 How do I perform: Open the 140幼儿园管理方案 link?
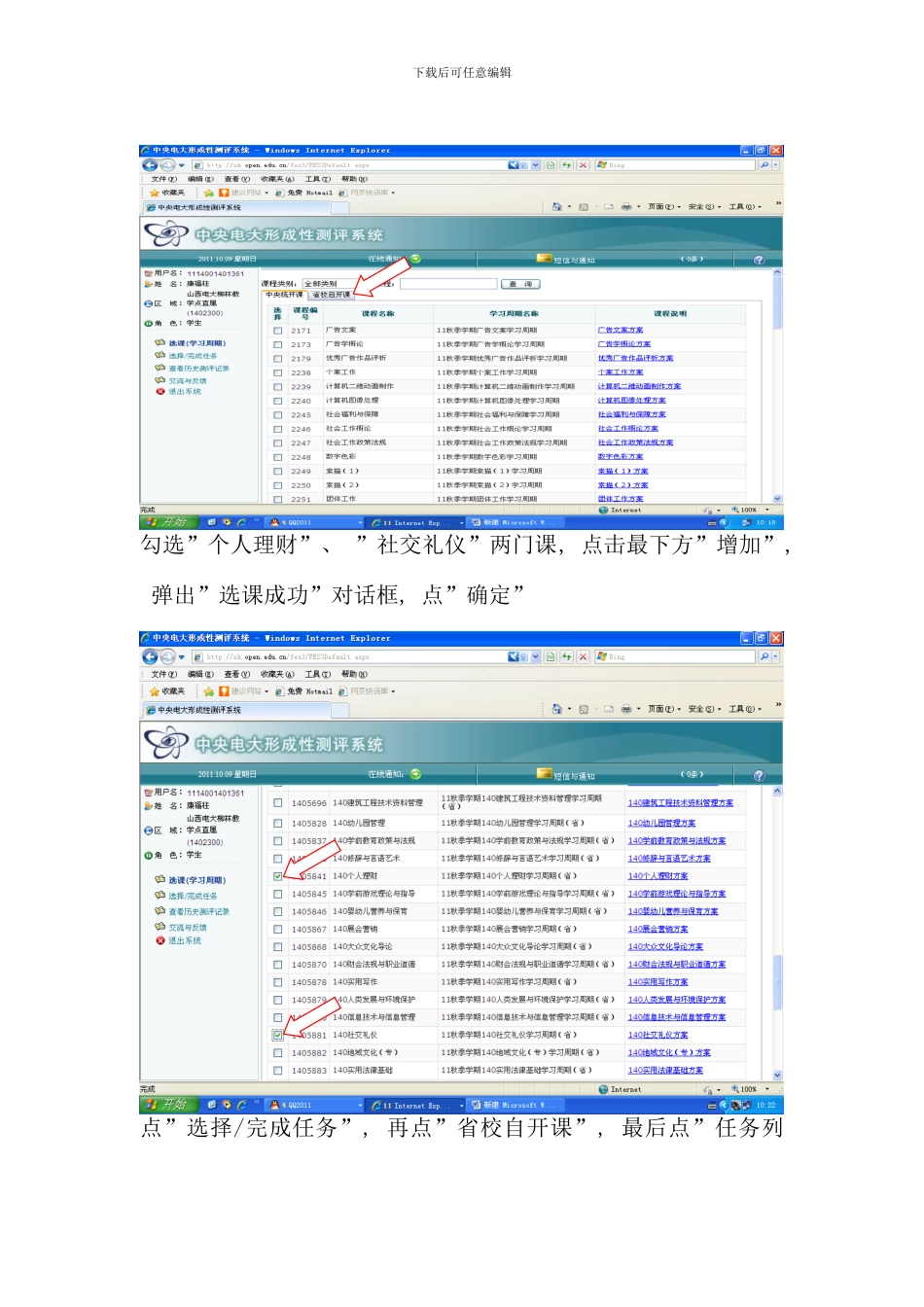661,824
